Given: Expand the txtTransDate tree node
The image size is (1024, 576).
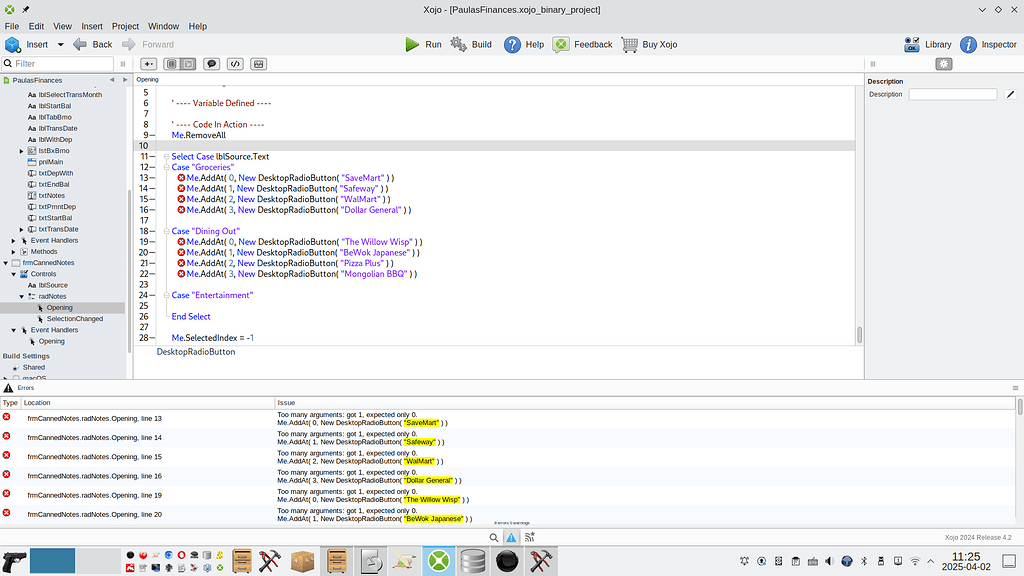Looking at the screenshot, I should coord(22,229).
